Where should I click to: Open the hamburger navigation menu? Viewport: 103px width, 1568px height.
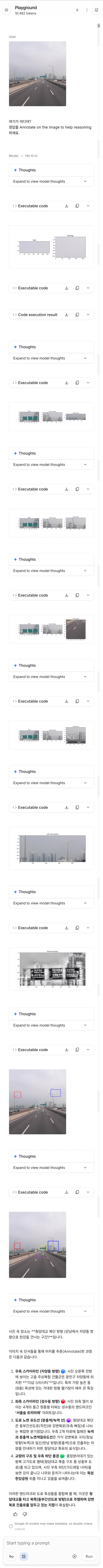pyautogui.click(x=6, y=10)
